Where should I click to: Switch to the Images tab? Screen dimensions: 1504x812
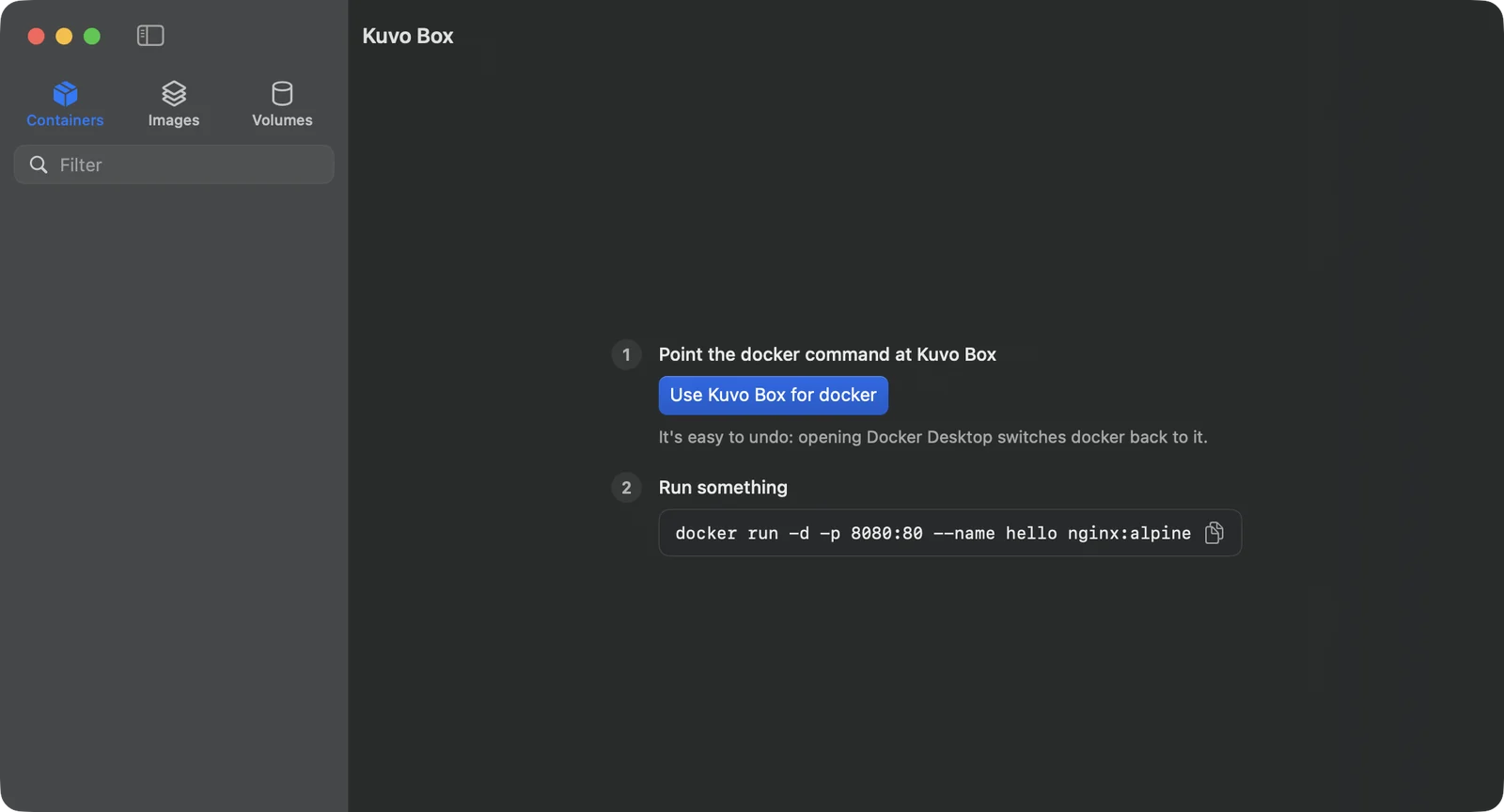[174, 104]
